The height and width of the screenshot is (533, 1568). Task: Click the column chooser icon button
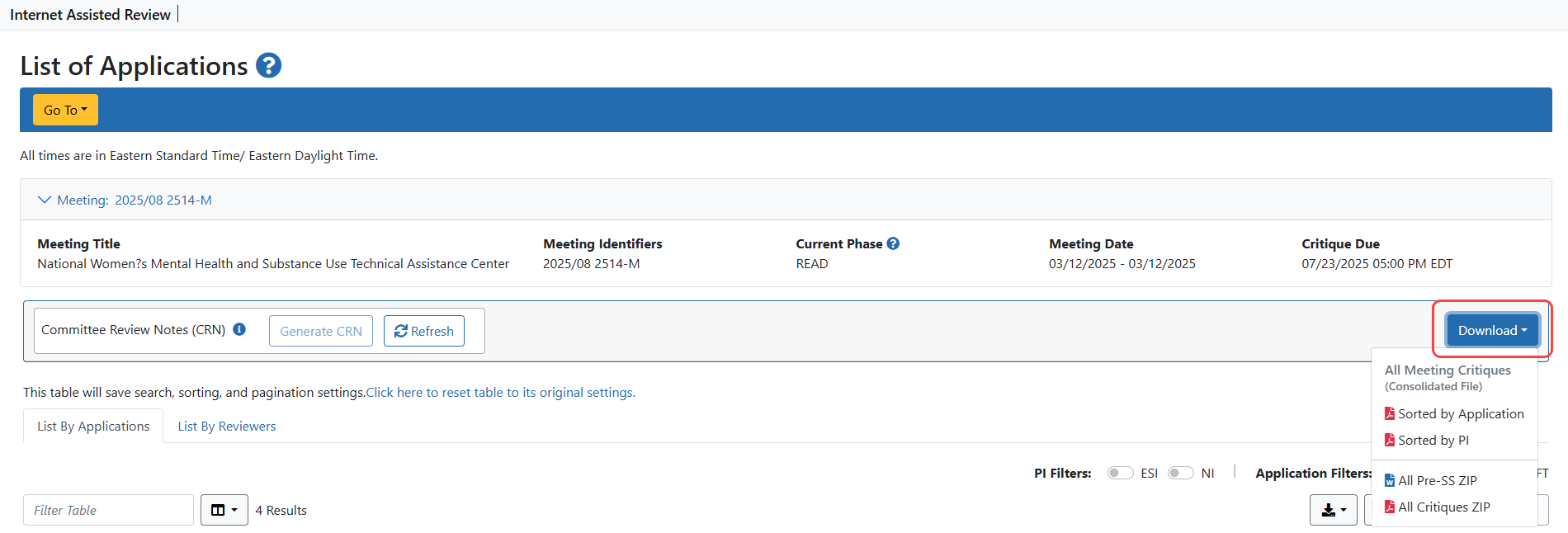(224, 510)
